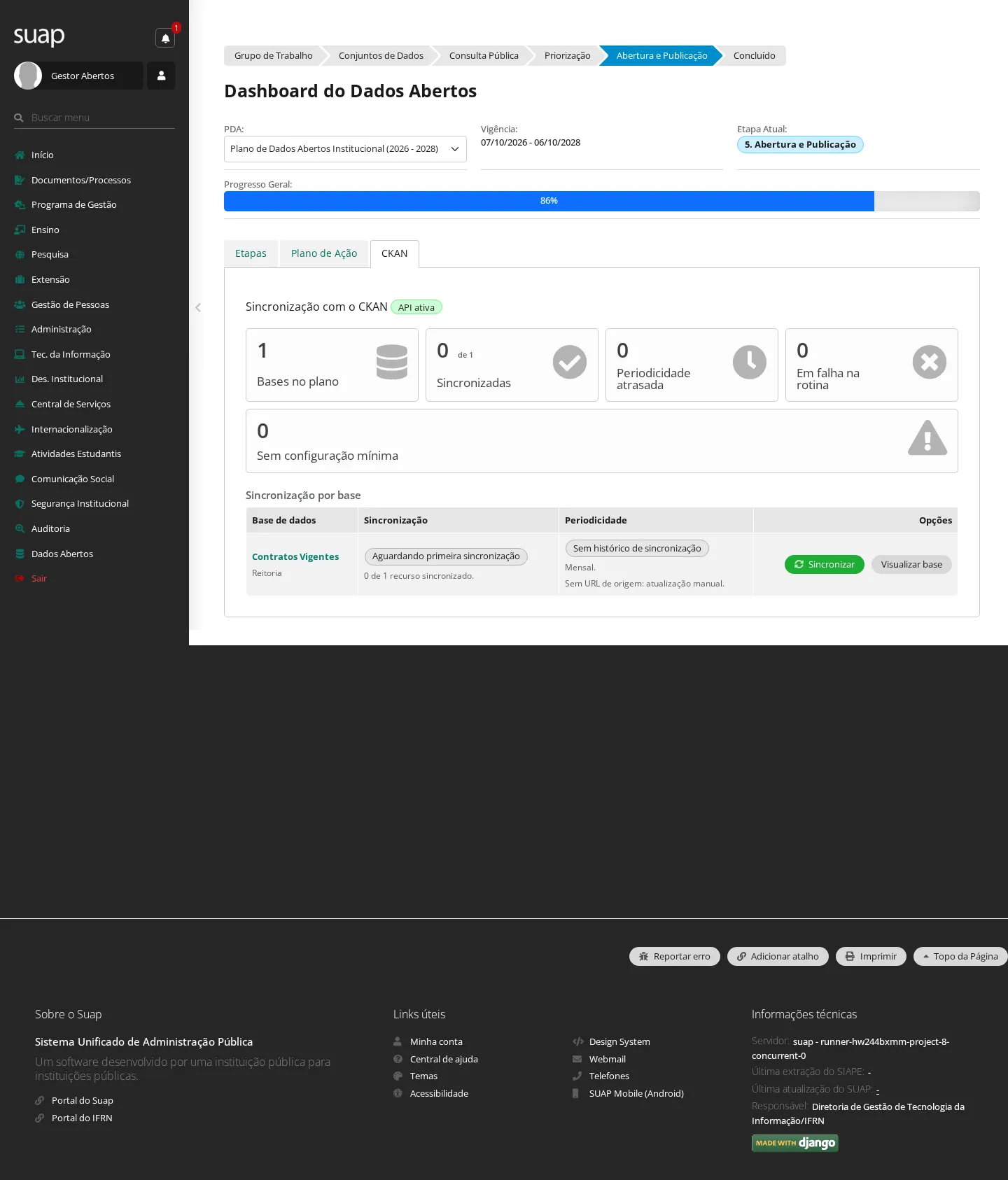Open the Contratos Vigentes link
Viewport: 1008px width, 1180px height.
[295, 557]
